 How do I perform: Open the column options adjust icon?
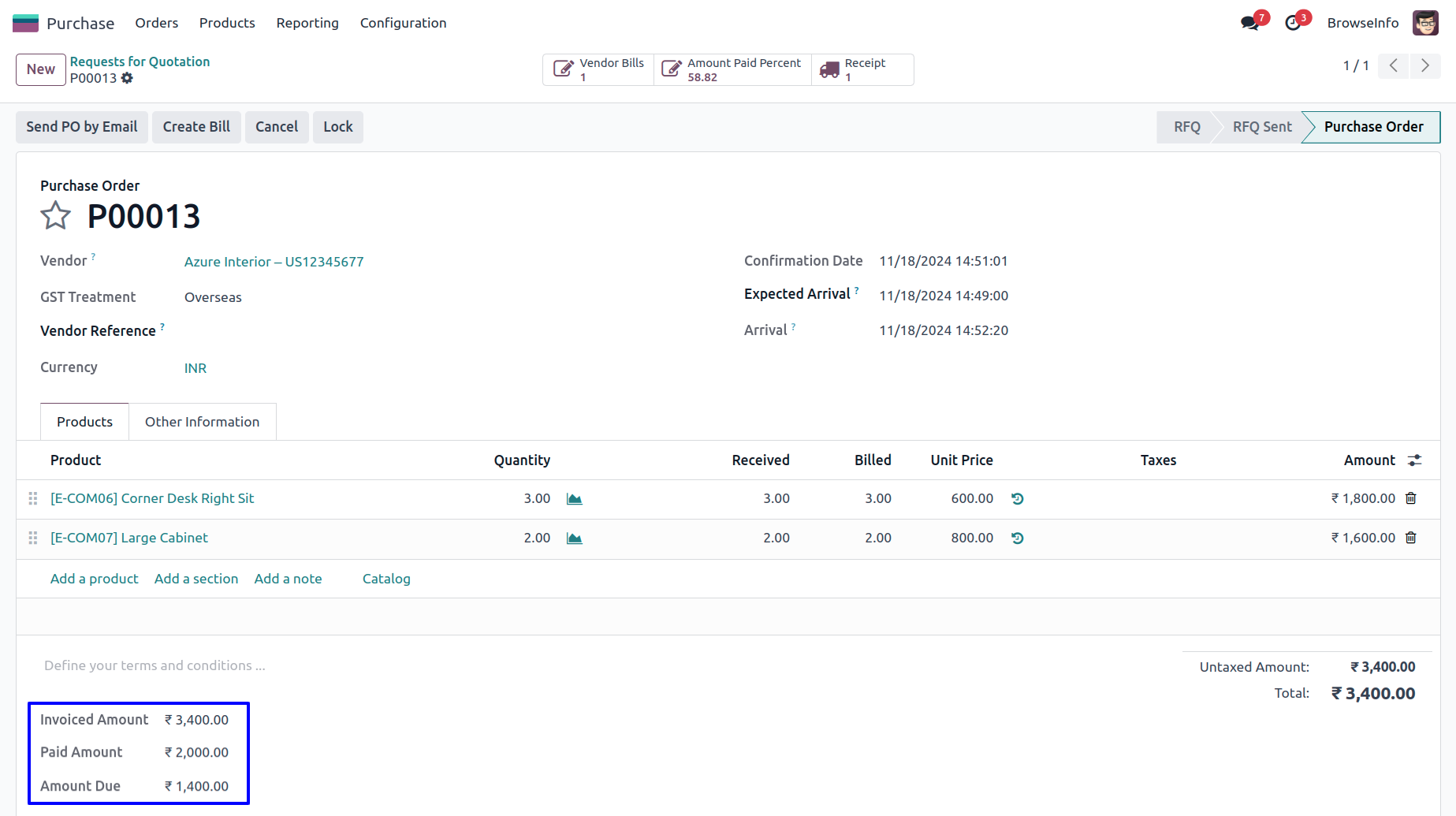point(1415,460)
